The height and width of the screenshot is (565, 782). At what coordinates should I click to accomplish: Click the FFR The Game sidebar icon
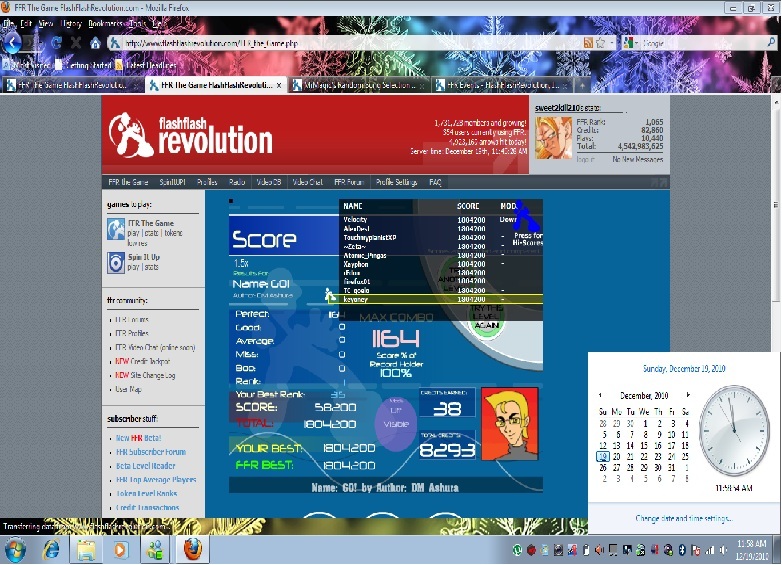point(116,229)
